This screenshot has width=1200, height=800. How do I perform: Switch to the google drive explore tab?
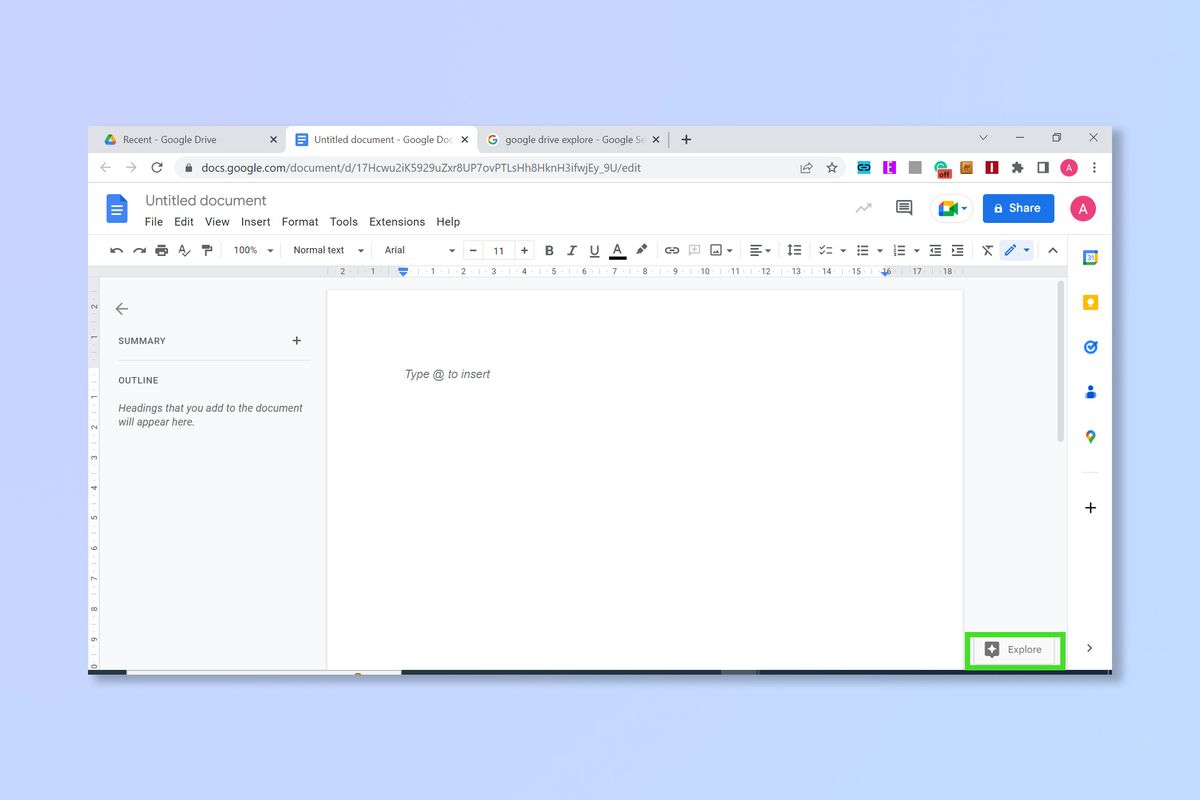pyautogui.click(x=570, y=139)
